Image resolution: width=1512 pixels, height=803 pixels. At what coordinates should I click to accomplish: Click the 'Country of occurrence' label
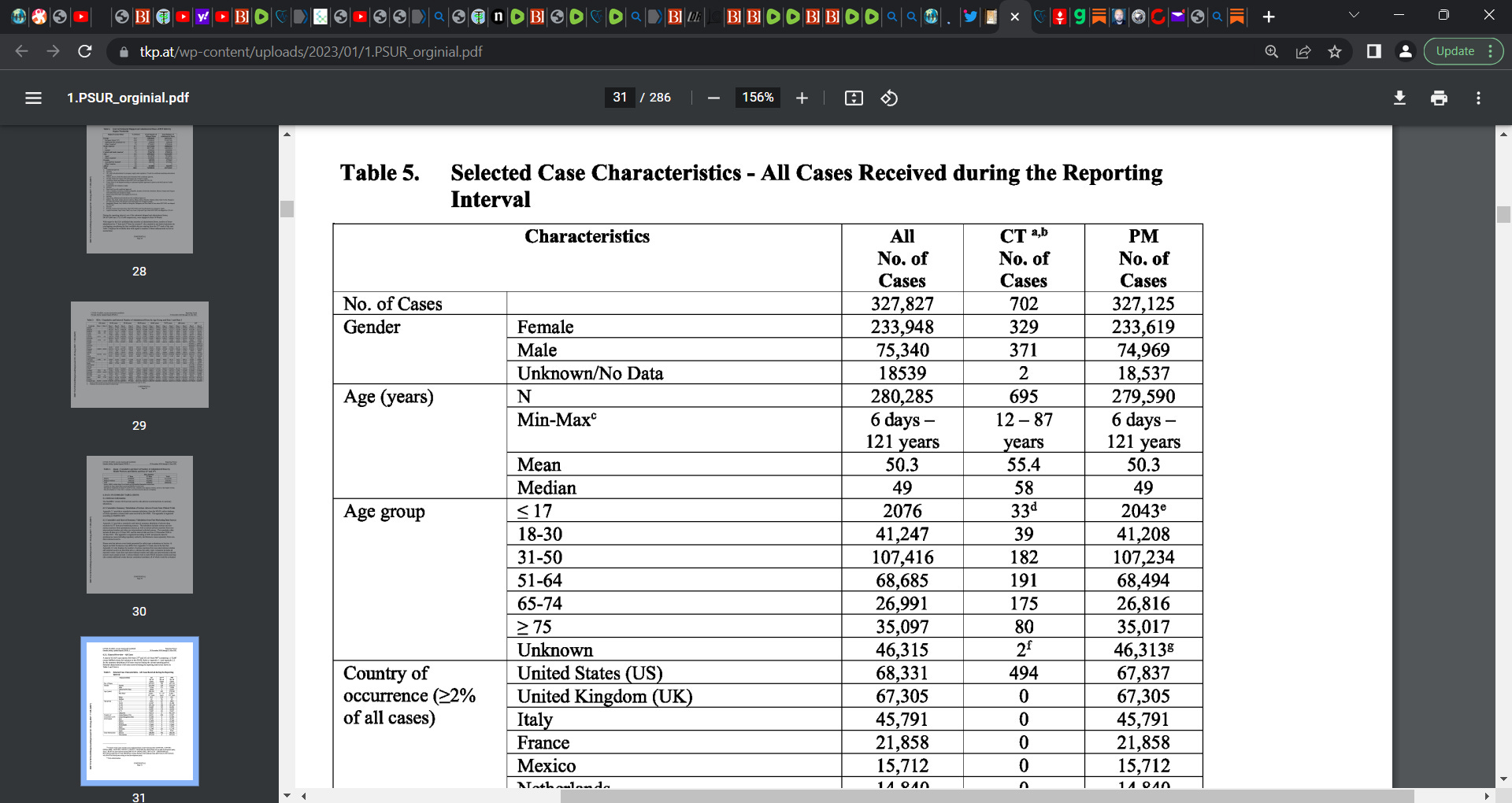coord(409,695)
